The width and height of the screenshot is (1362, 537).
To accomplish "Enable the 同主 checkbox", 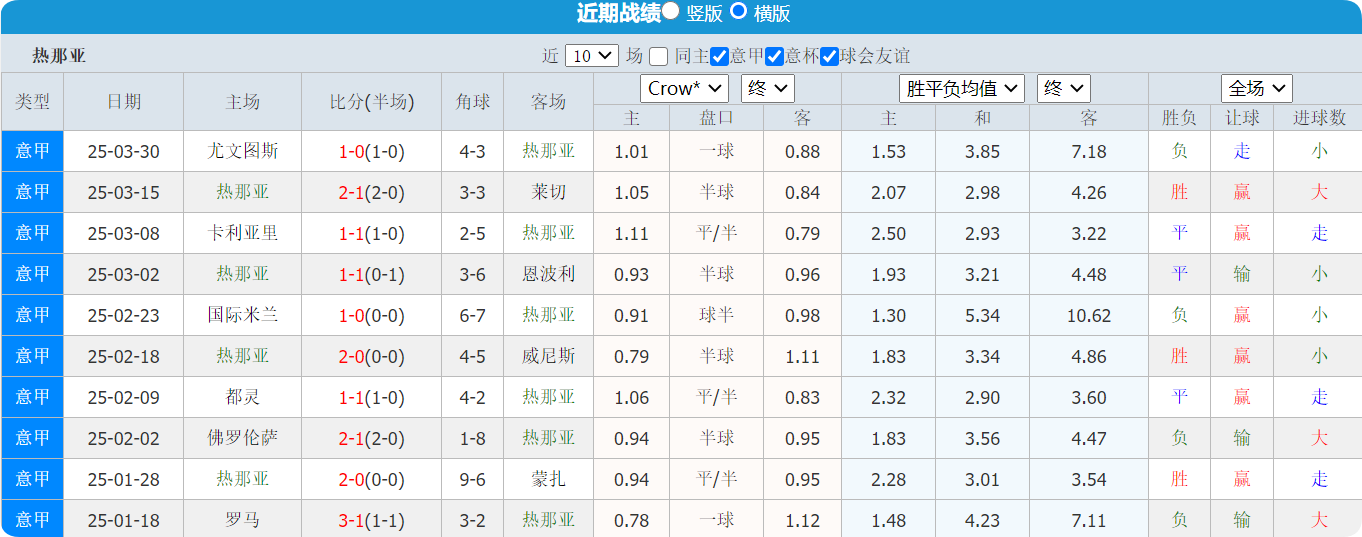I will [x=658, y=57].
